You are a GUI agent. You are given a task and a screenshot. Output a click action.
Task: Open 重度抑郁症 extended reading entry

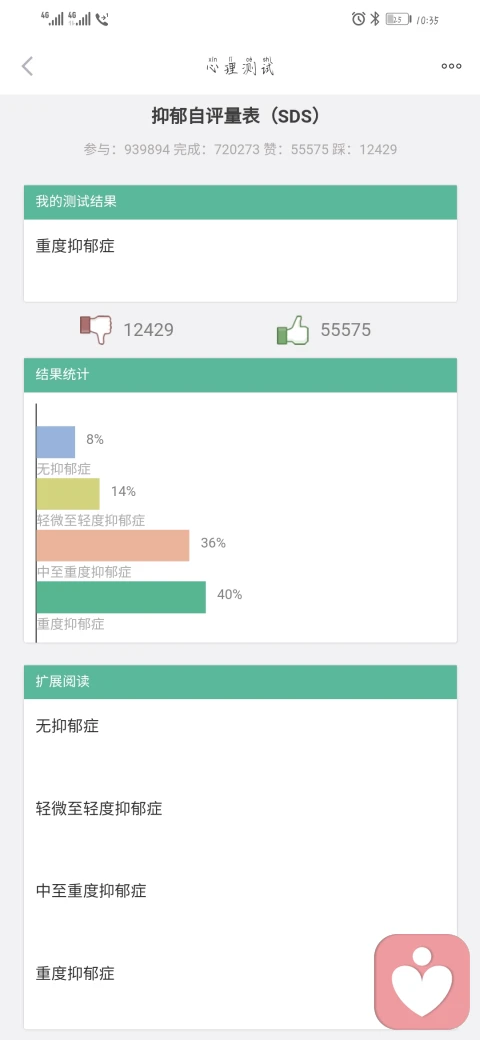point(240,973)
